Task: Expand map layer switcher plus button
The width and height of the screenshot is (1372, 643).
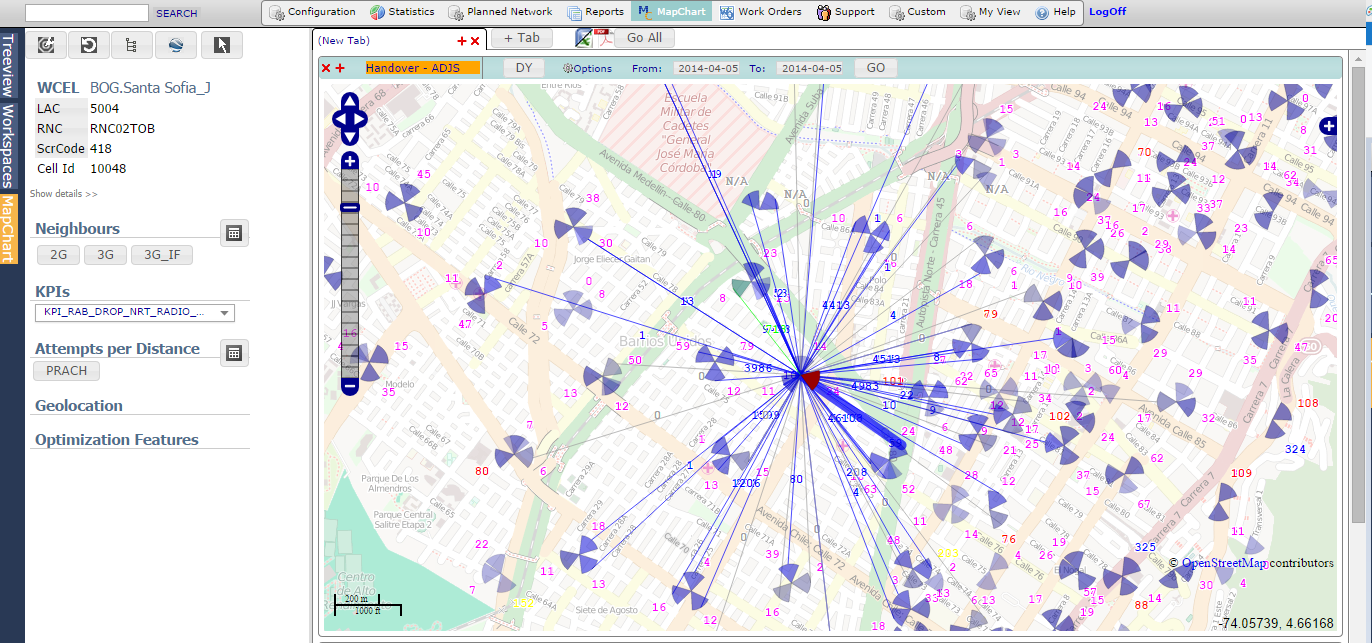Action: click(1328, 126)
